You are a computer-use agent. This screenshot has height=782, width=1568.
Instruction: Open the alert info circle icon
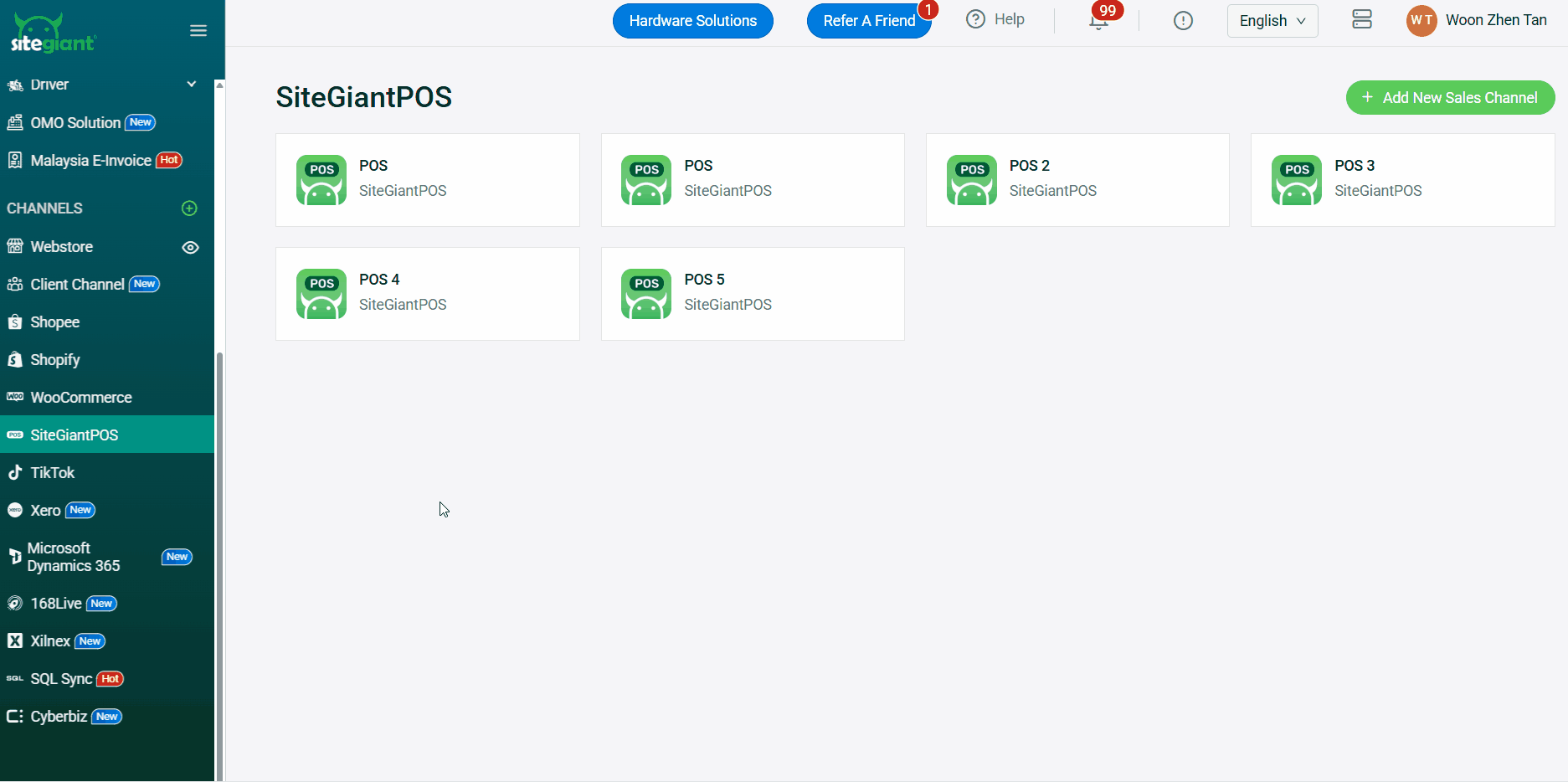pyautogui.click(x=1182, y=21)
